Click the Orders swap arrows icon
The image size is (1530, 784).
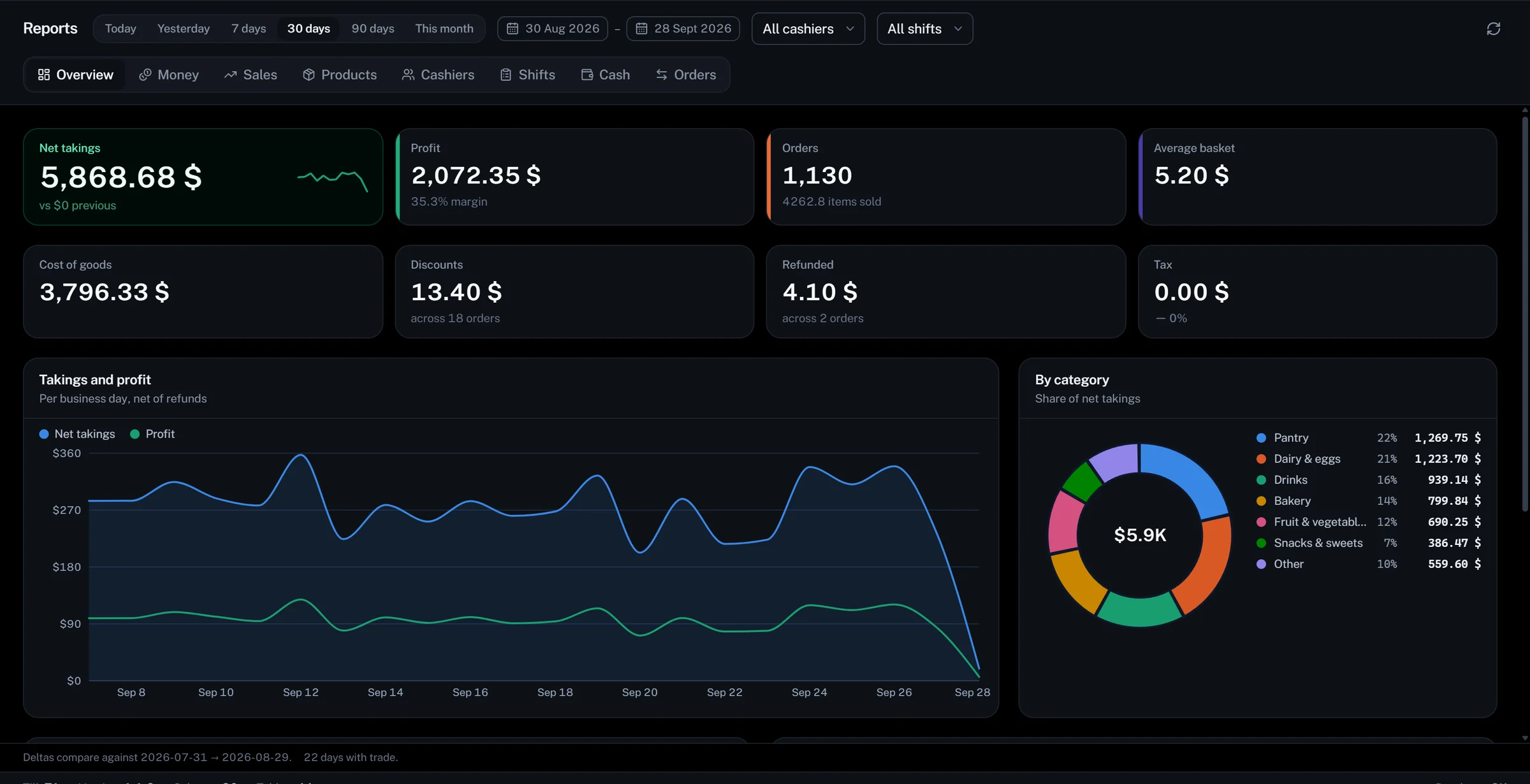pyautogui.click(x=662, y=75)
